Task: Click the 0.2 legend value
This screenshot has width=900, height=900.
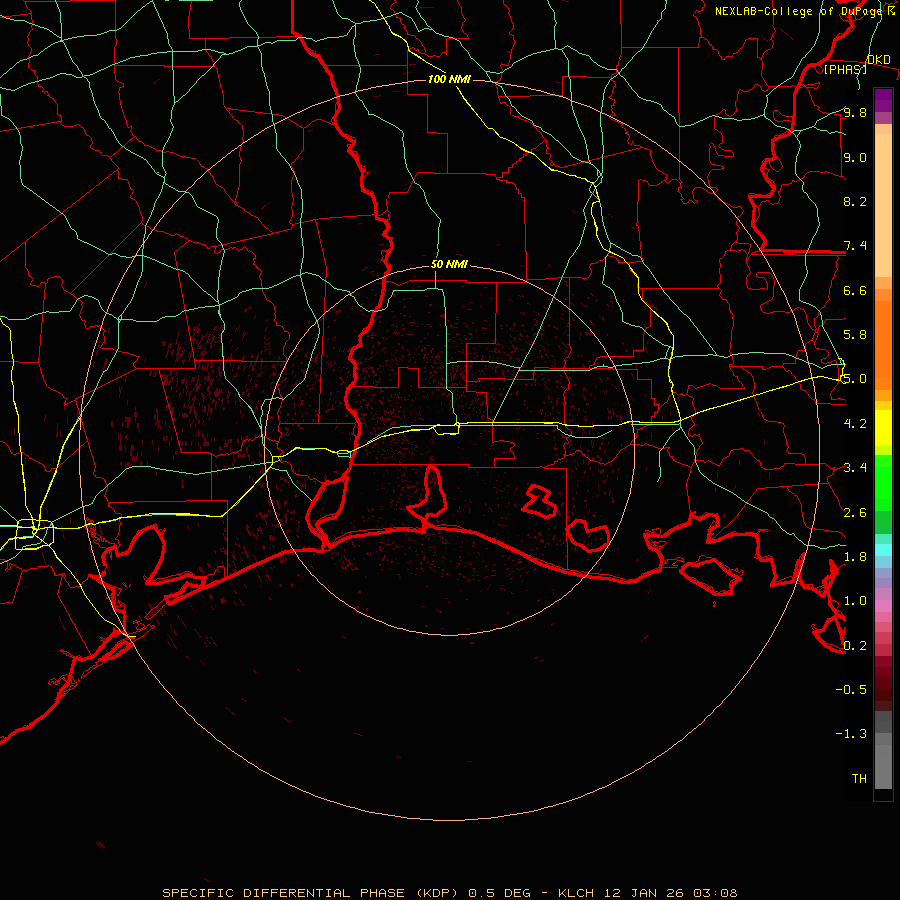Action: click(855, 646)
